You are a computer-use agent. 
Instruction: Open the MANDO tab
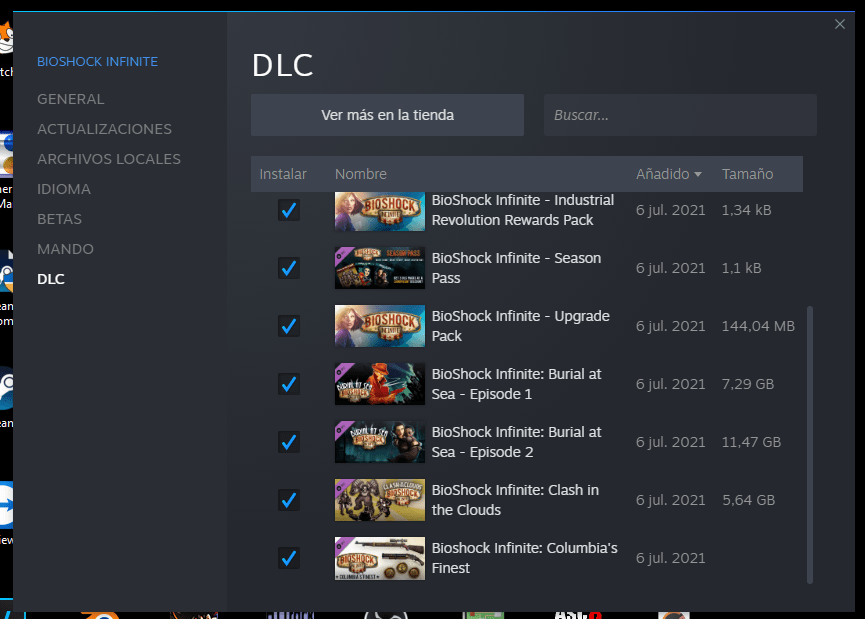pyautogui.click(x=65, y=249)
